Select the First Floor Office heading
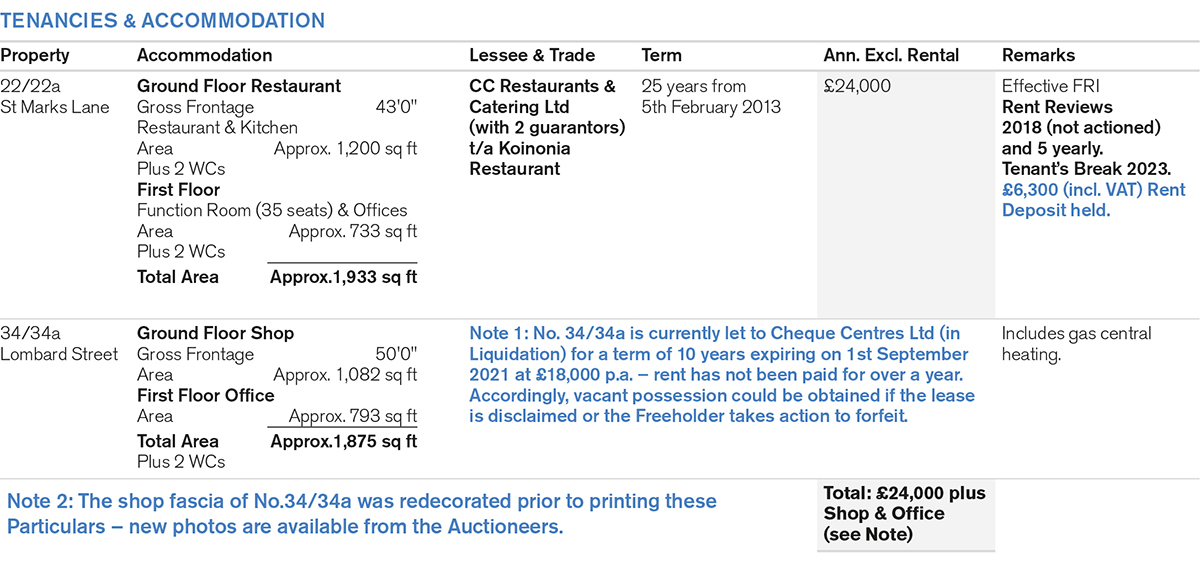The height and width of the screenshot is (561, 1200). pyautogui.click(x=205, y=395)
